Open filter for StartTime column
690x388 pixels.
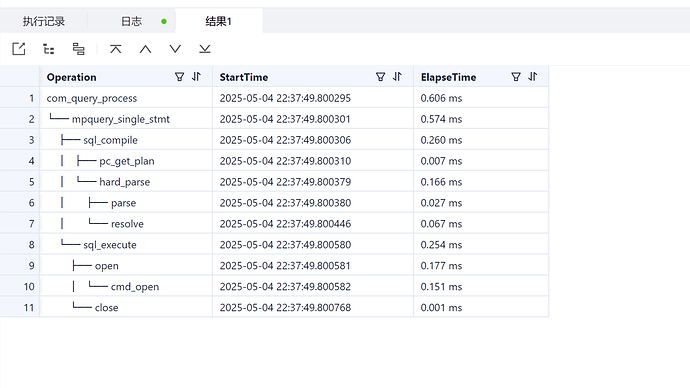(381, 77)
